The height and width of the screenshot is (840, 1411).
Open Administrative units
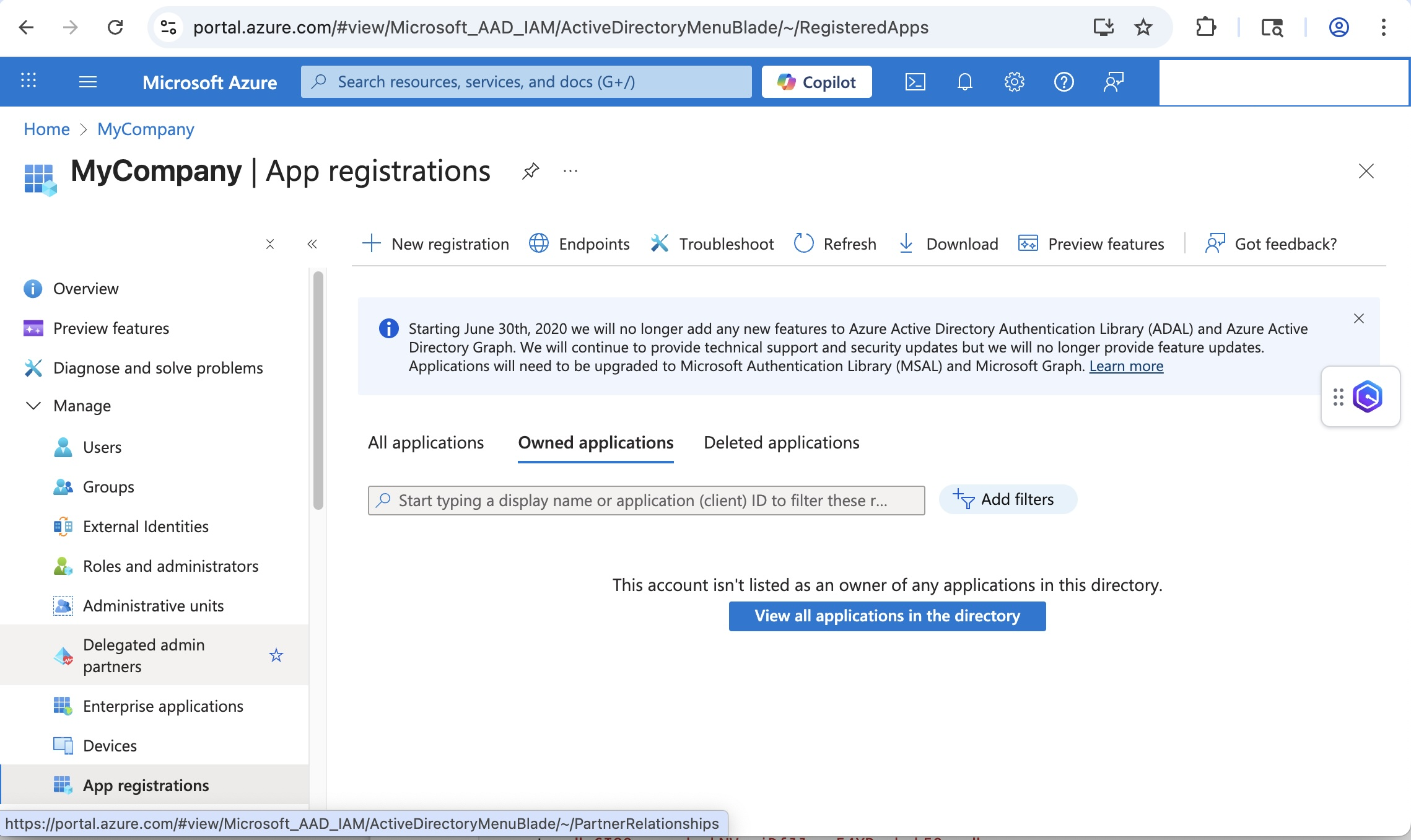pyautogui.click(x=155, y=606)
